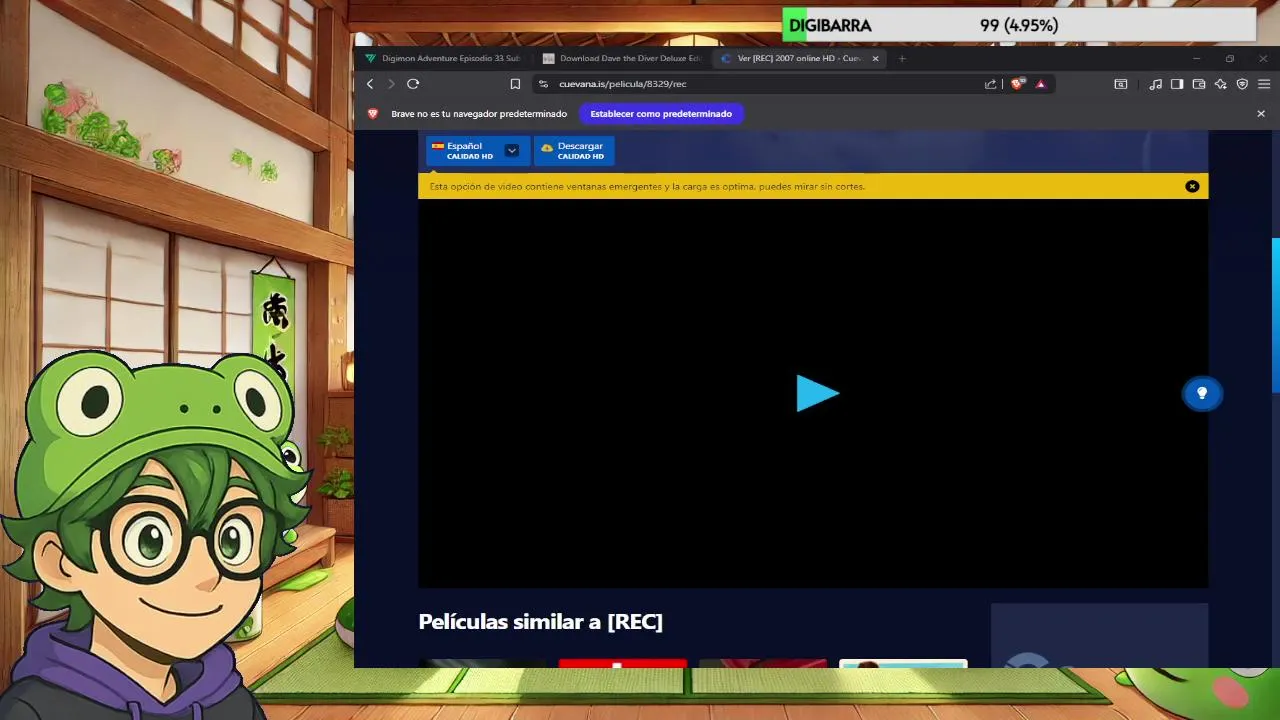This screenshot has width=1280, height=720.
Task: Click the forward navigation arrow
Action: [391, 84]
